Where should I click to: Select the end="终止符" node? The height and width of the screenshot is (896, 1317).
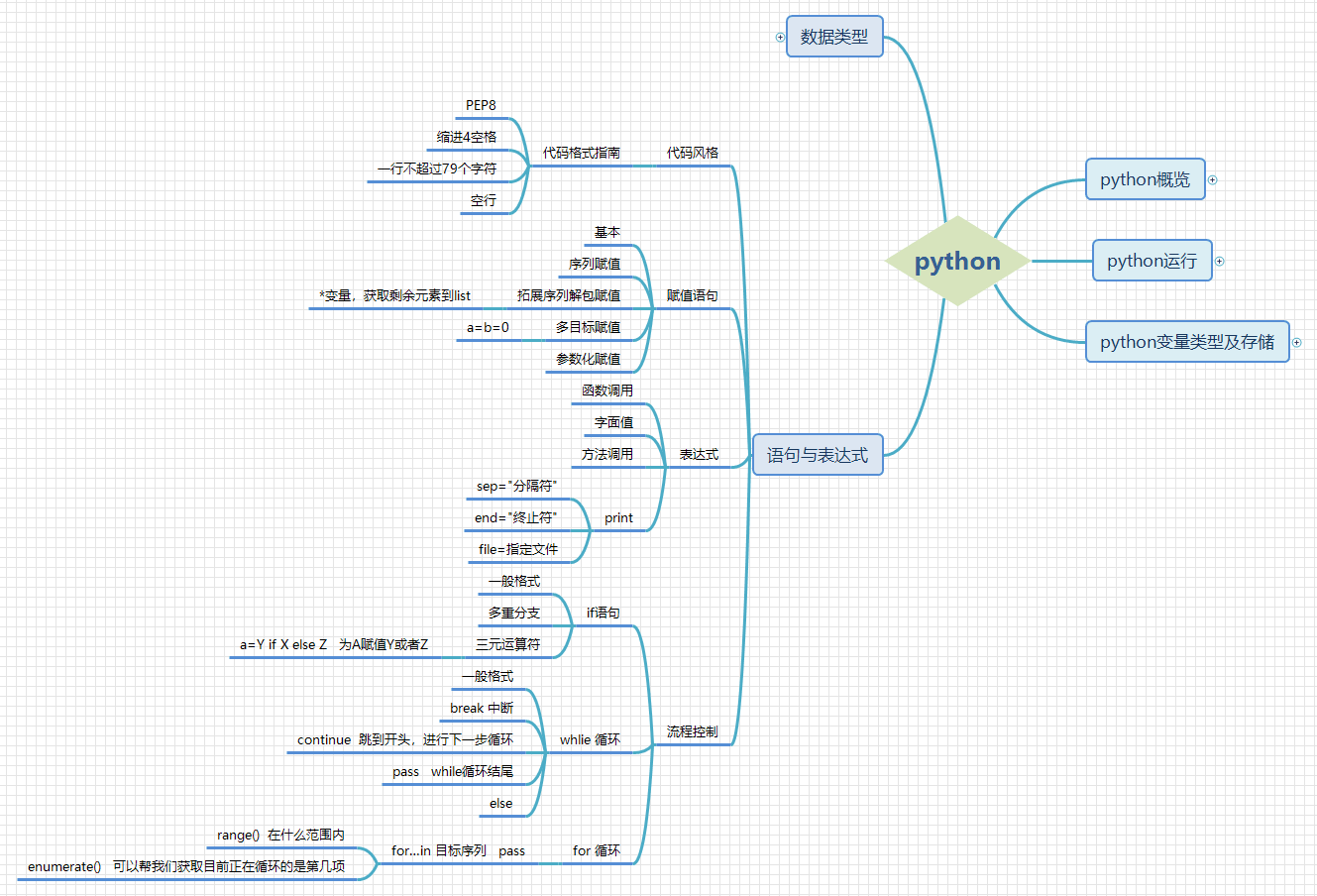click(x=515, y=517)
